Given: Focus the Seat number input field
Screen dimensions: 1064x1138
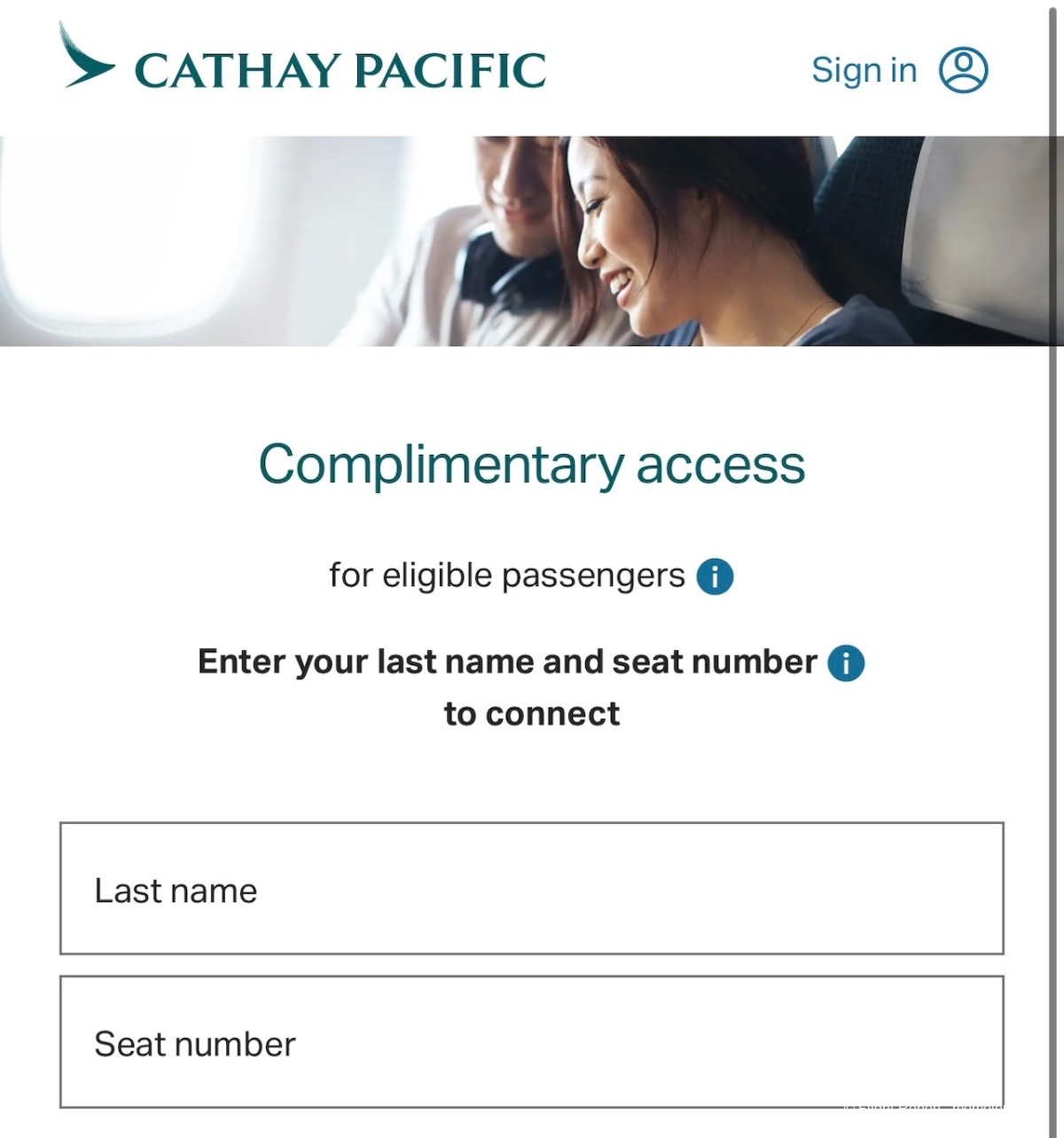Looking at the screenshot, I should pos(532,1042).
